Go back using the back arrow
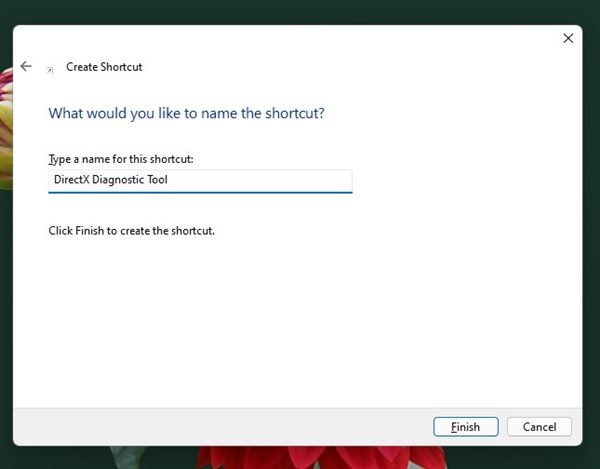The width and height of the screenshot is (600, 469). 26,66
